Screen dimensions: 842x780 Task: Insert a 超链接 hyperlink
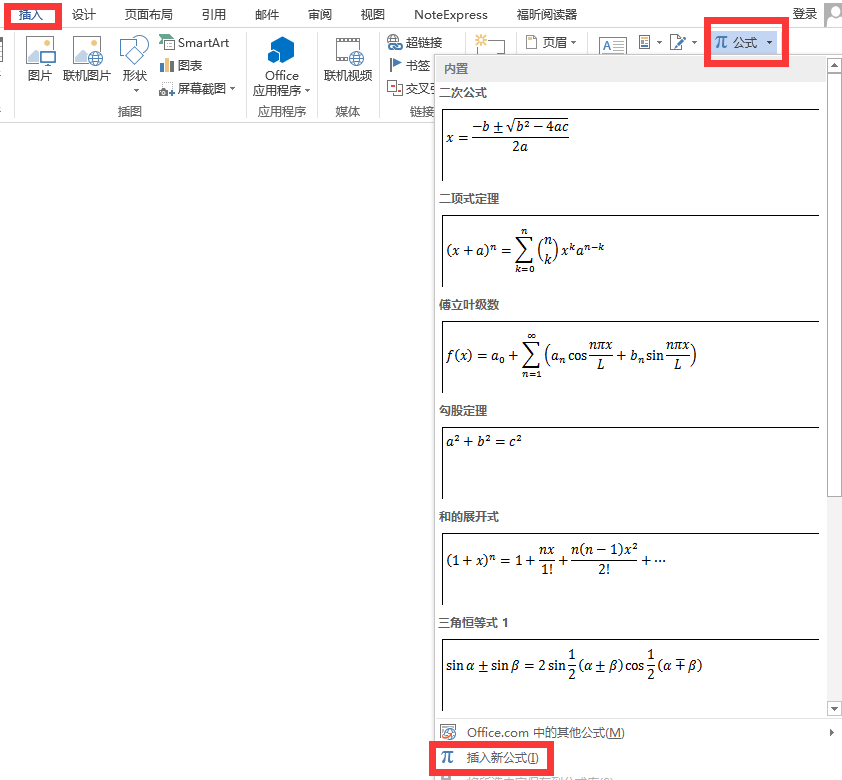pos(415,42)
